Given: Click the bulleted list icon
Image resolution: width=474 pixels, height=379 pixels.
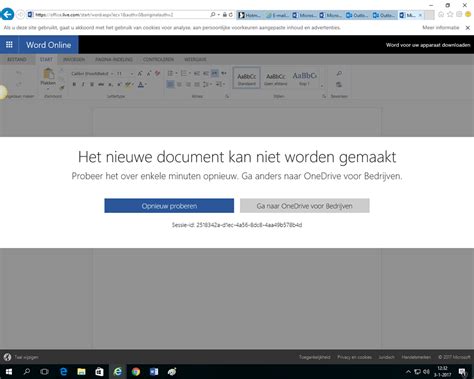Looking at the screenshot, I should (171, 73).
